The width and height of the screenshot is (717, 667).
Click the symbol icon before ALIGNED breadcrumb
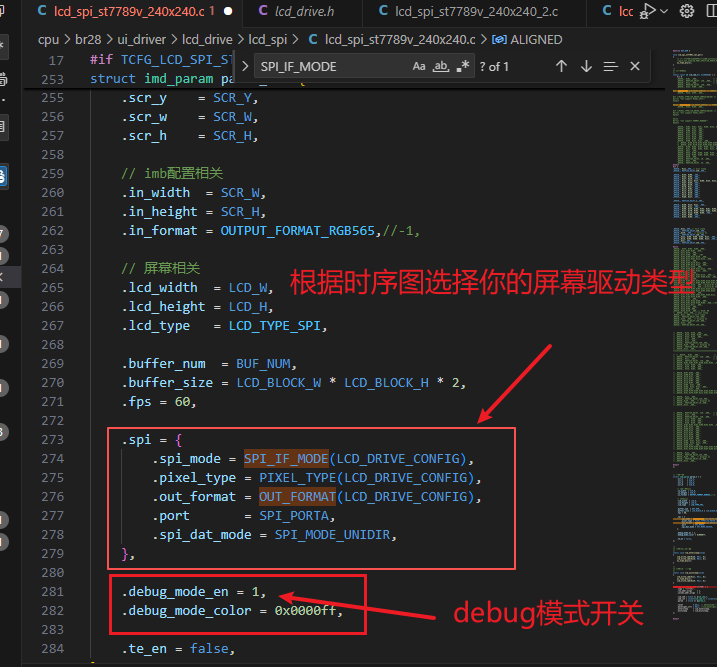click(x=499, y=40)
